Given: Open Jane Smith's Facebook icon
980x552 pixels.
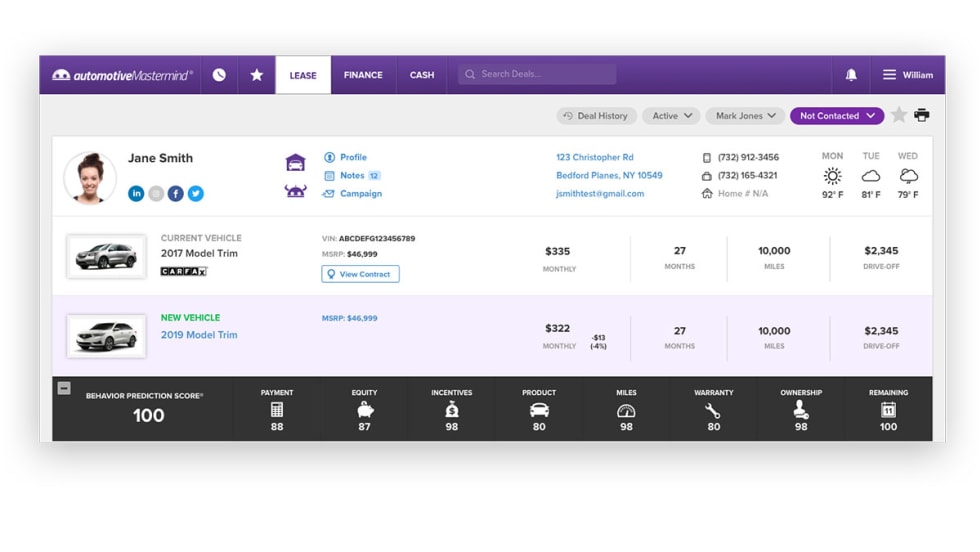Looking at the screenshot, I should coord(176,194).
